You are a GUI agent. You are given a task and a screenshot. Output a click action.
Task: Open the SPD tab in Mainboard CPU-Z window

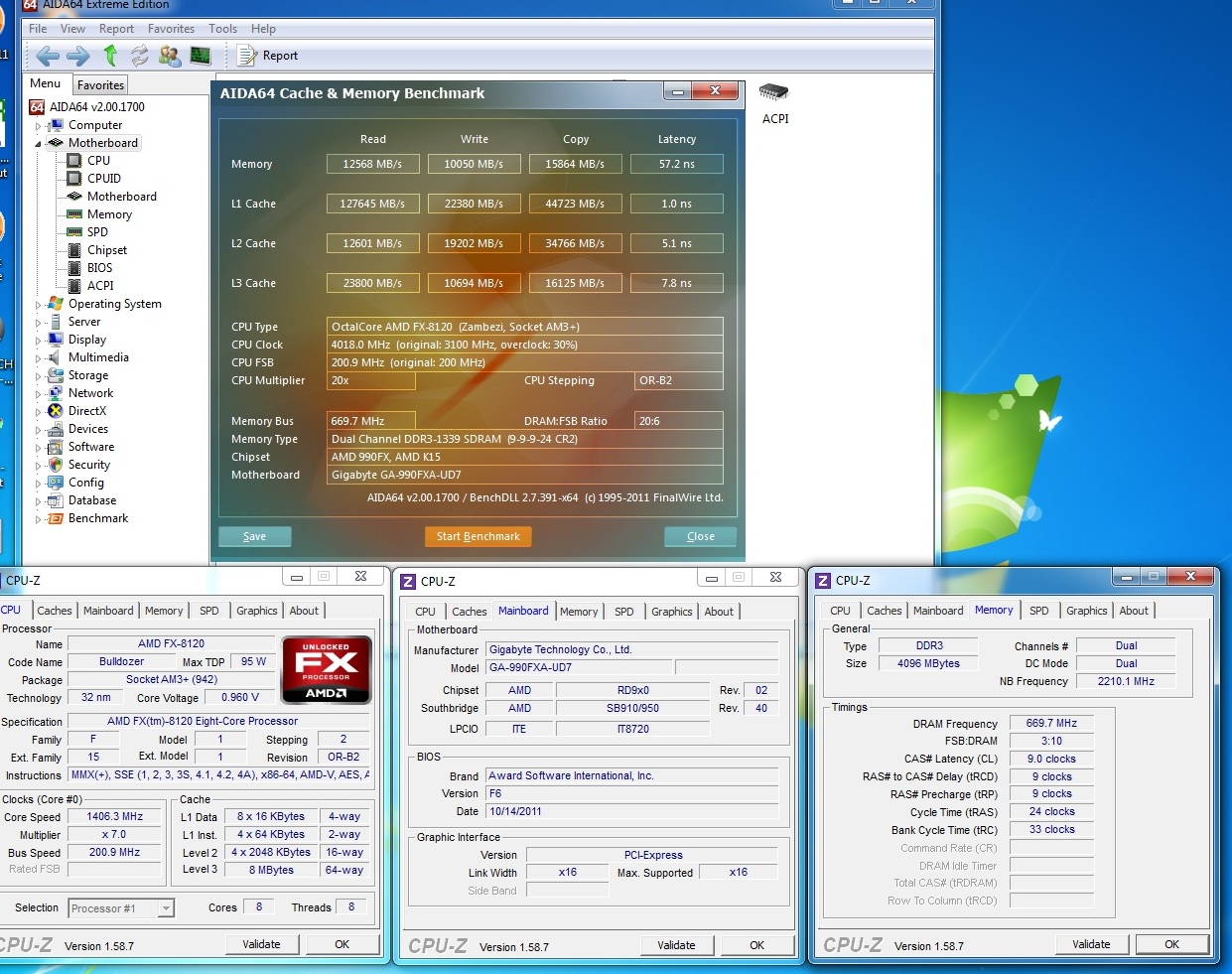pyautogui.click(x=623, y=612)
